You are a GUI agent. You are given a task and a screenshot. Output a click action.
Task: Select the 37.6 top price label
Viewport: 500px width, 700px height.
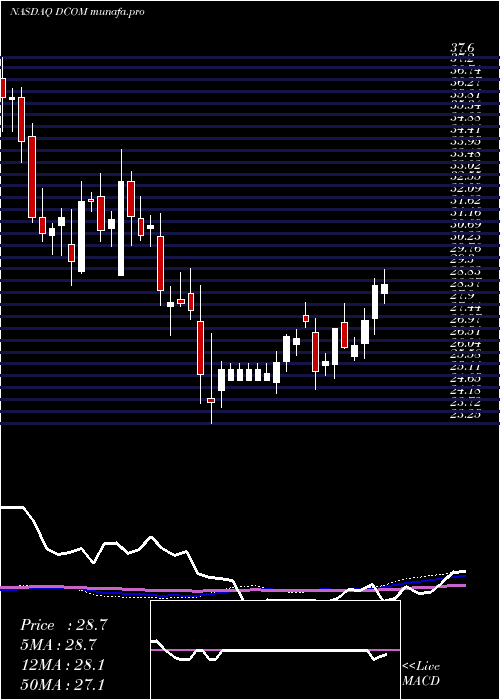coord(462,48)
